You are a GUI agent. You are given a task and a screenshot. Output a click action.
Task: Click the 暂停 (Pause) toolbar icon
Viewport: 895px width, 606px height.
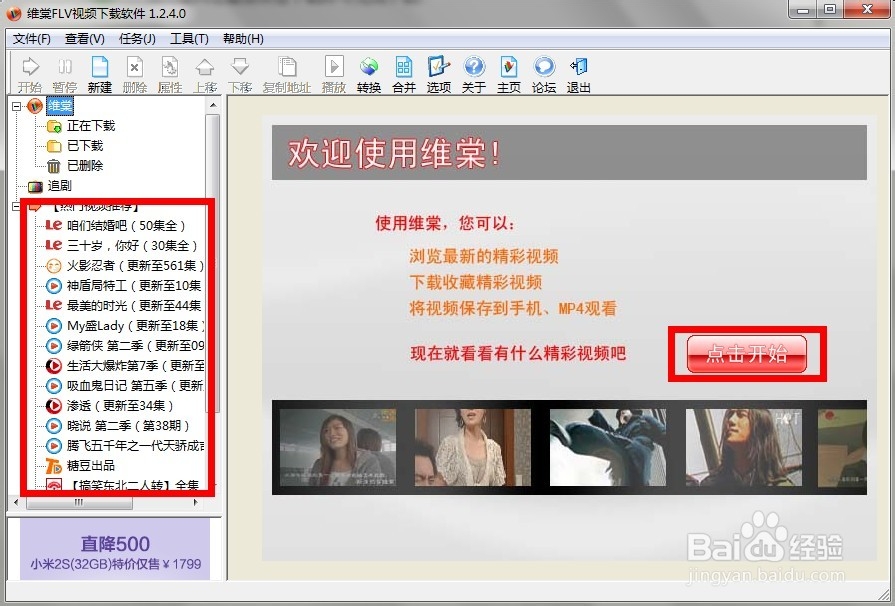[x=64, y=75]
